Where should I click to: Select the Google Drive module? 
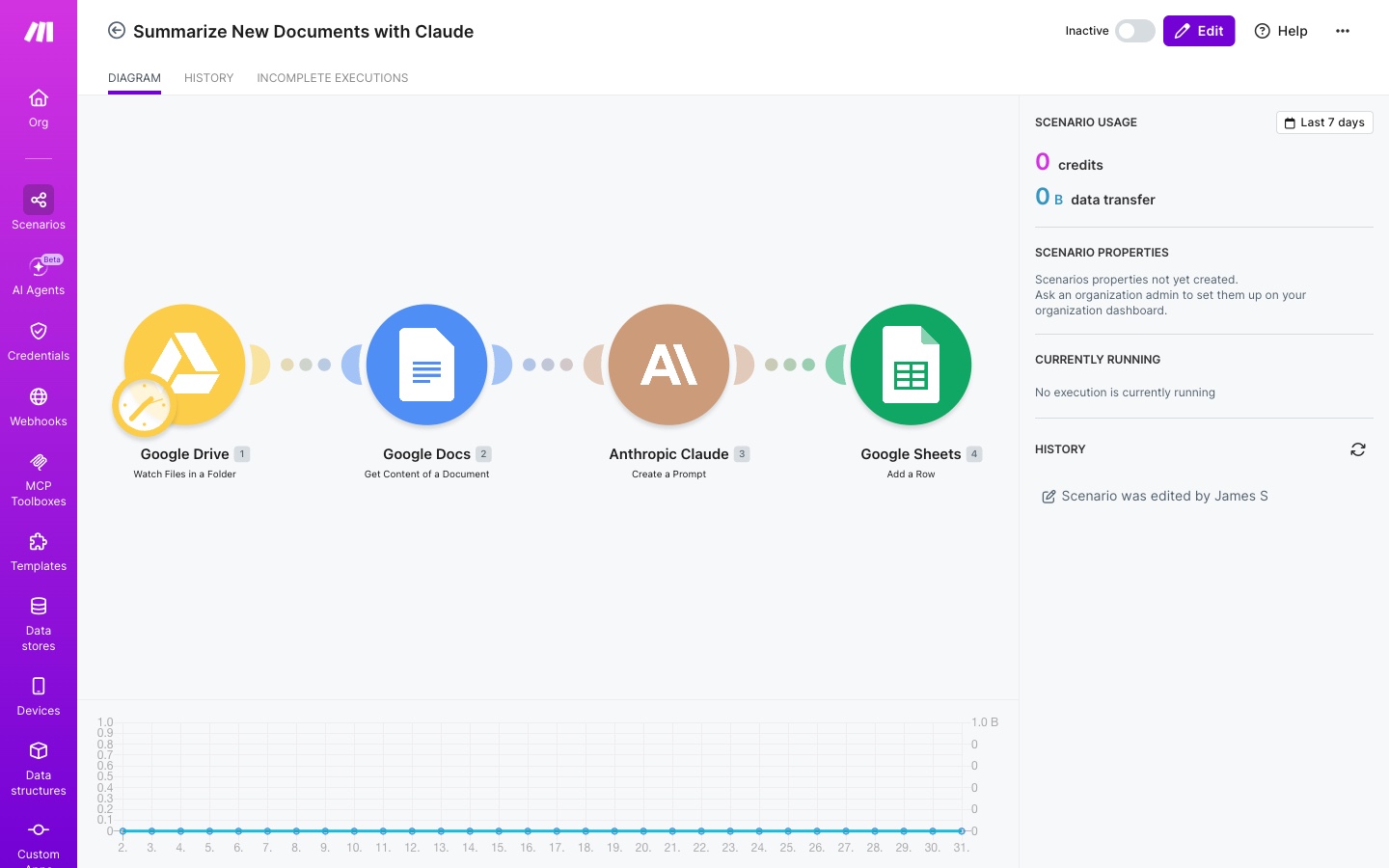coord(184,365)
